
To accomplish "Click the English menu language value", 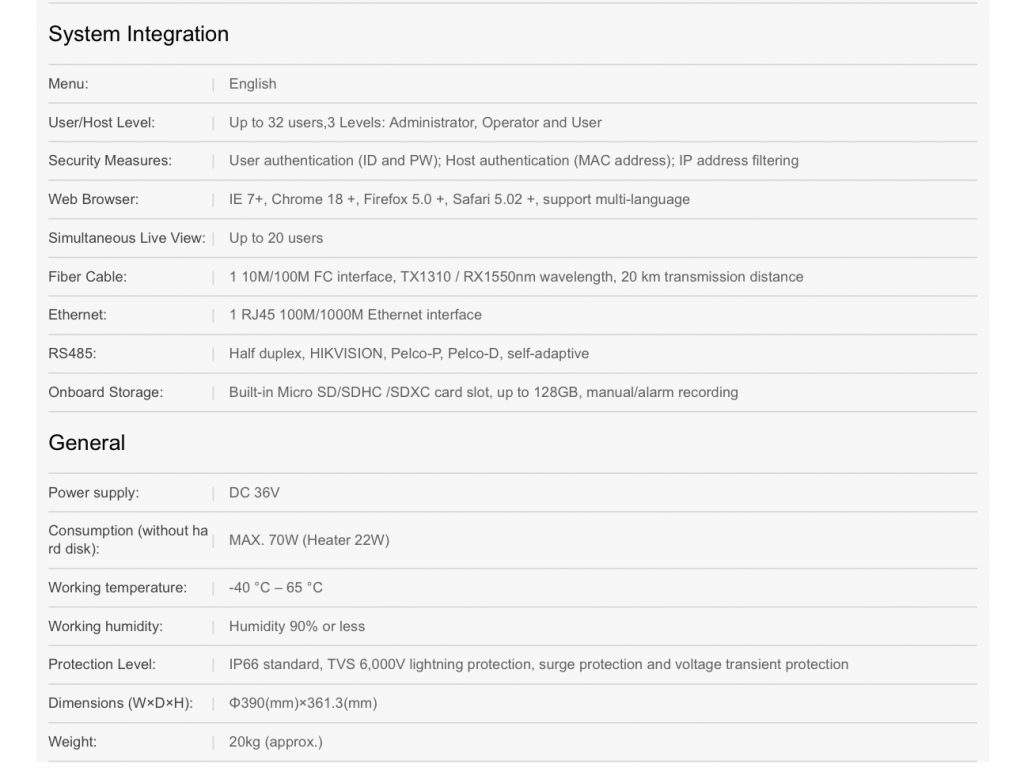I will click(252, 84).
